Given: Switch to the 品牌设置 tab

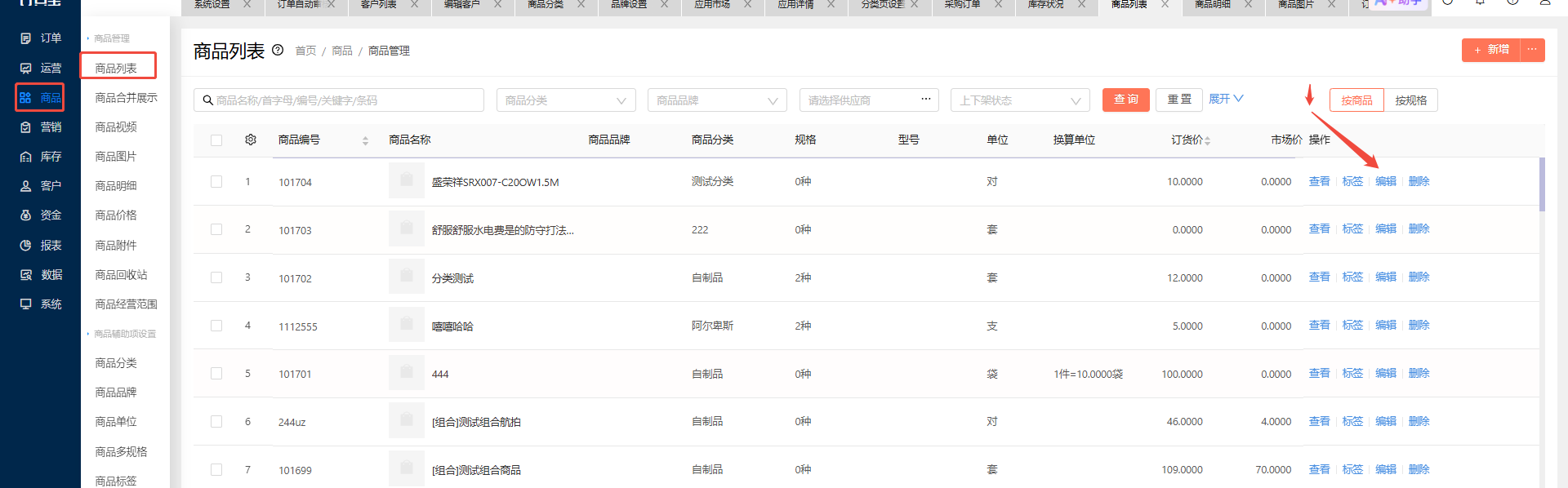Looking at the screenshot, I should pyautogui.click(x=629, y=4).
